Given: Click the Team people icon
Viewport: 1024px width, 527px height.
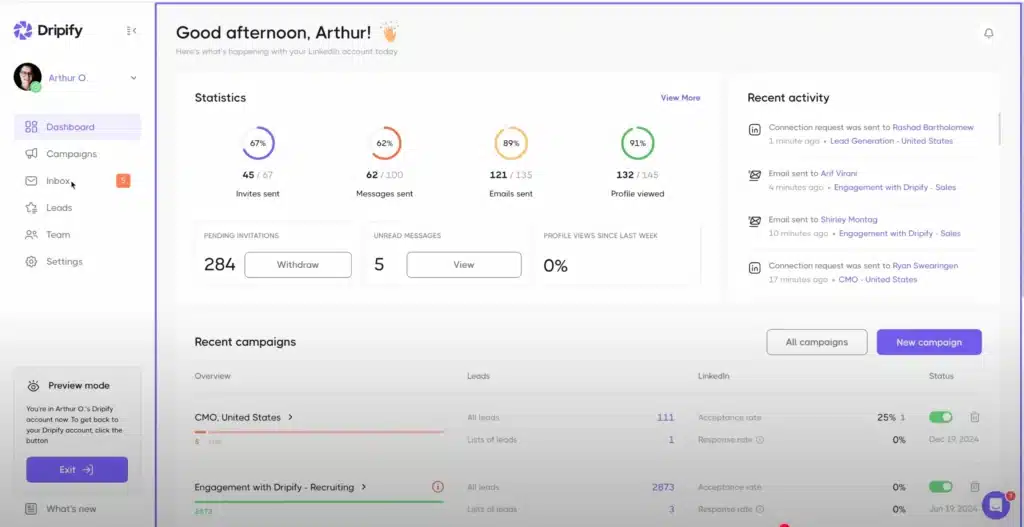Looking at the screenshot, I should tap(31, 234).
